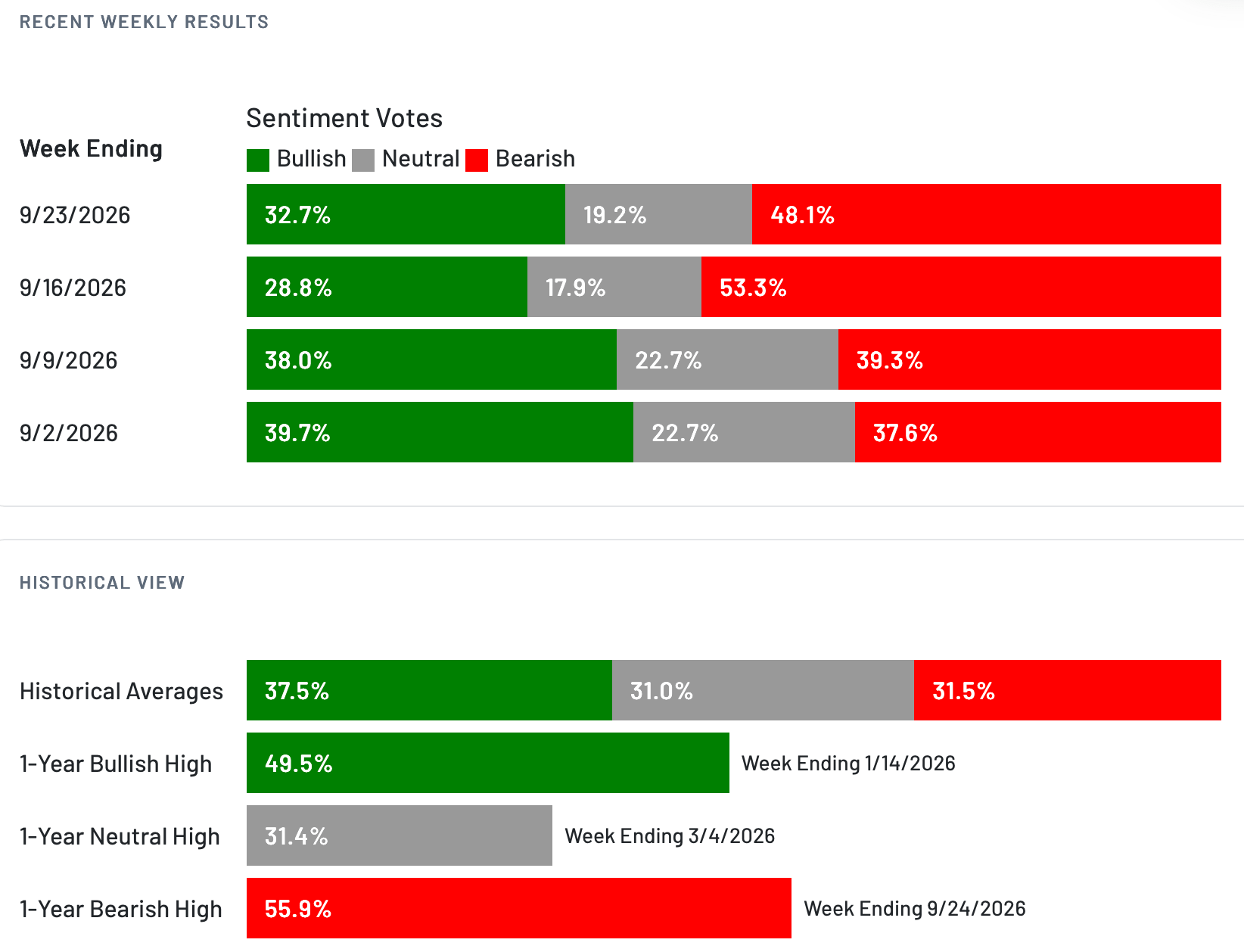Select the 39.7% bullish bar for 9/2/2026
The image size is (1244, 952).
440,432
